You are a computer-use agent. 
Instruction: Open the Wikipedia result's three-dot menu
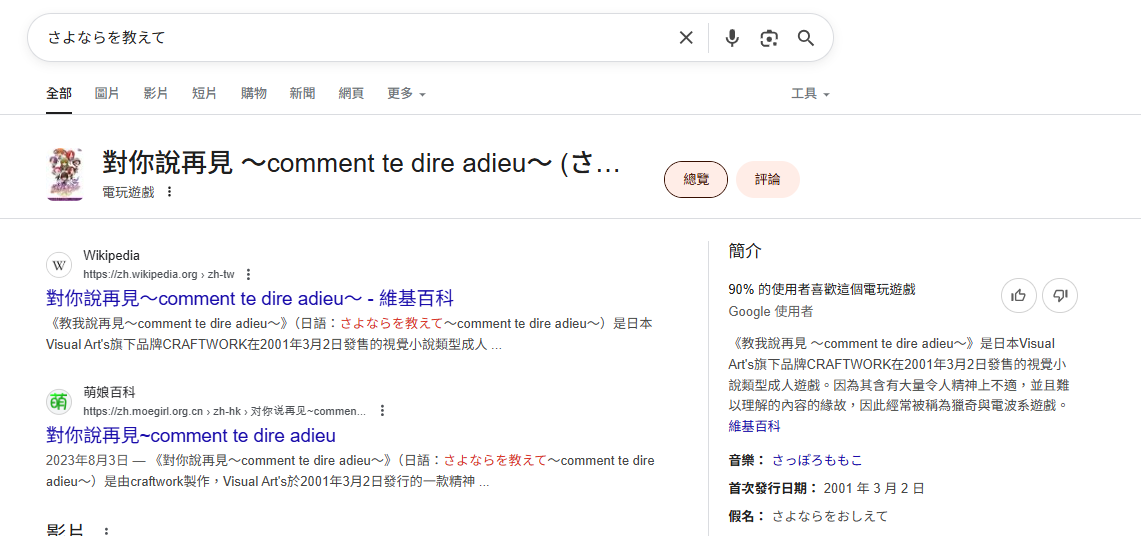249,274
